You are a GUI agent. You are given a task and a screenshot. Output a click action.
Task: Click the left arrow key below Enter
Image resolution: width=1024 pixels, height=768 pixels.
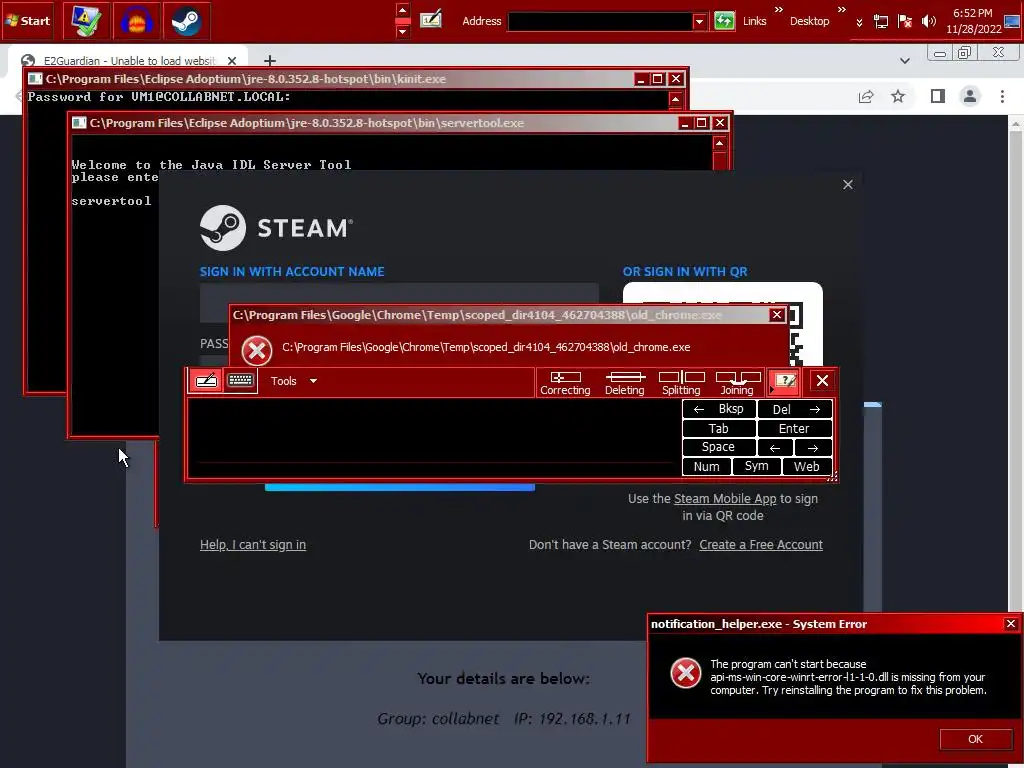click(775, 447)
